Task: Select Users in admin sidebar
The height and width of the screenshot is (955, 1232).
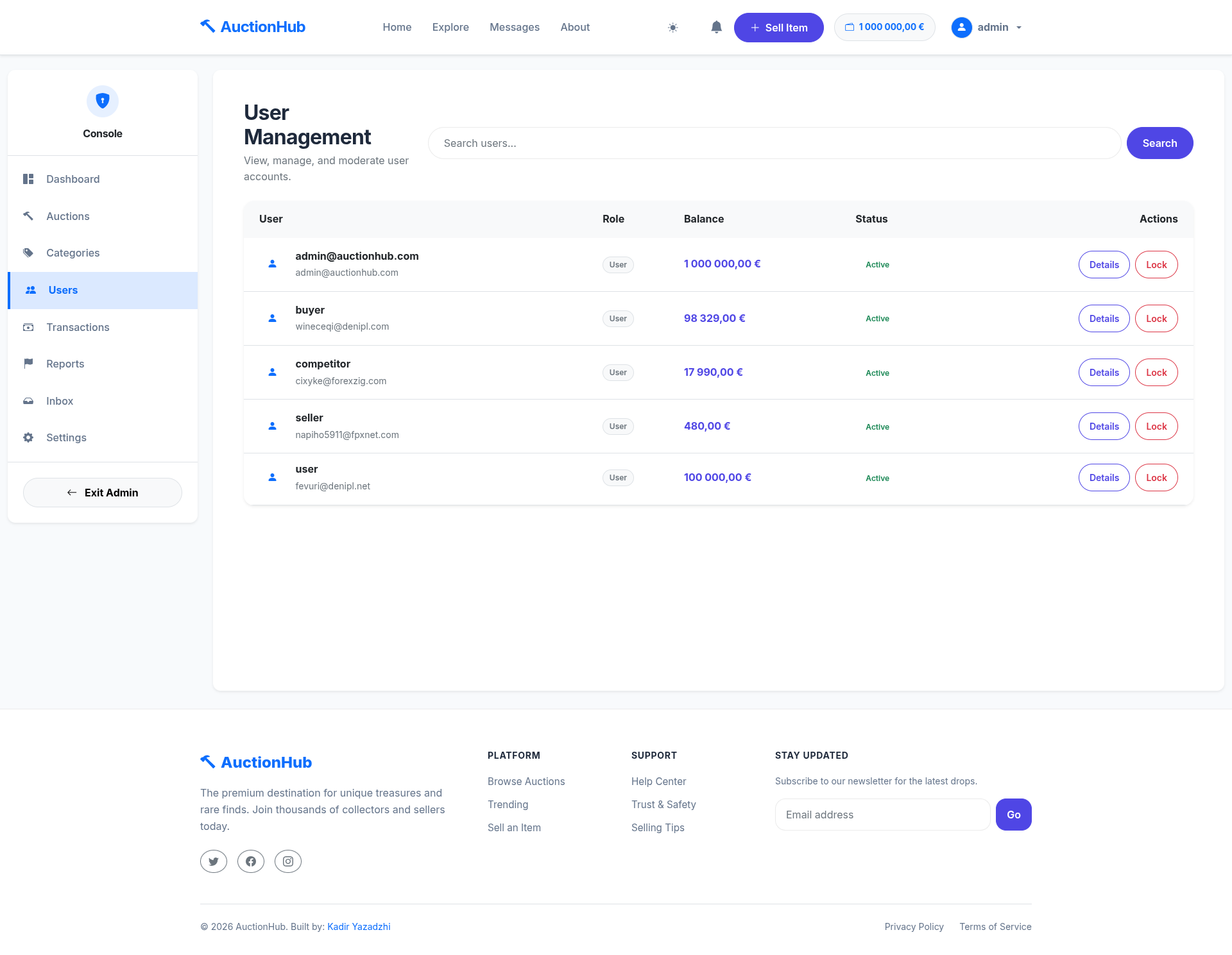Action: (103, 290)
